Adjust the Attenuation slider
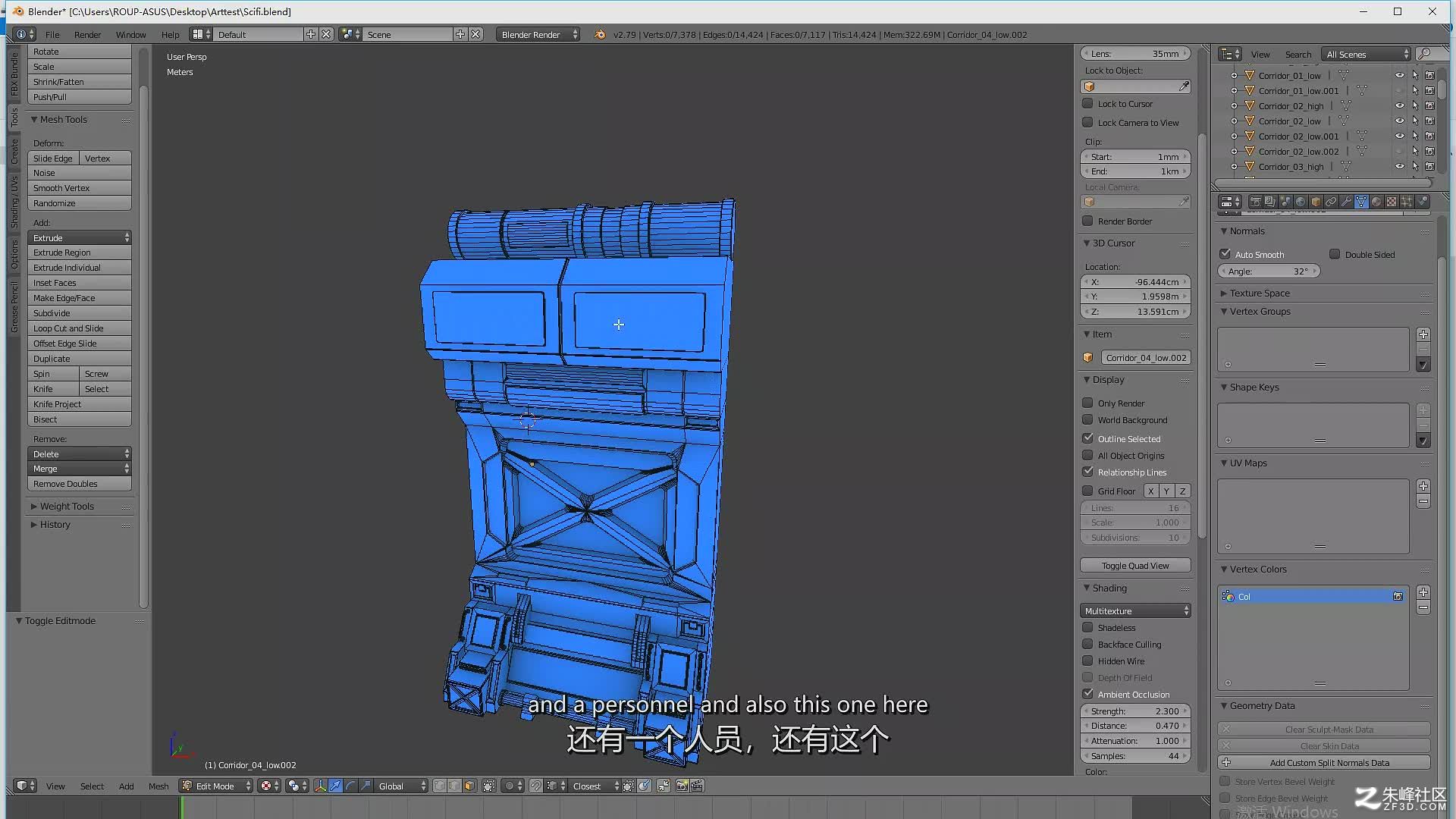The height and width of the screenshot is (819, 1456). pyautogui.click(x=1135, y=741)
